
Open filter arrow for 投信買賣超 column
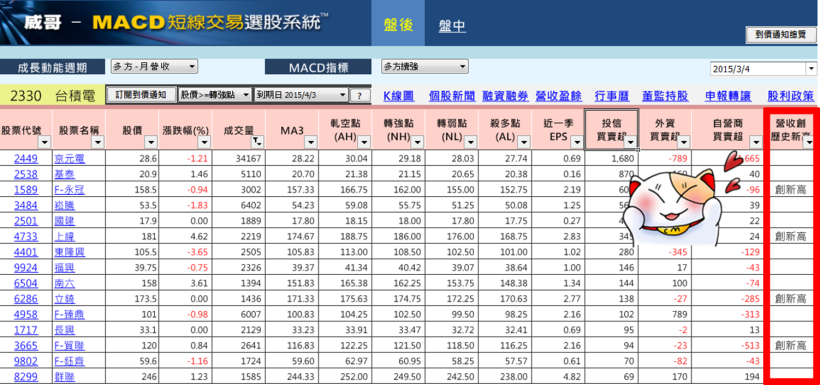[631, 142]
